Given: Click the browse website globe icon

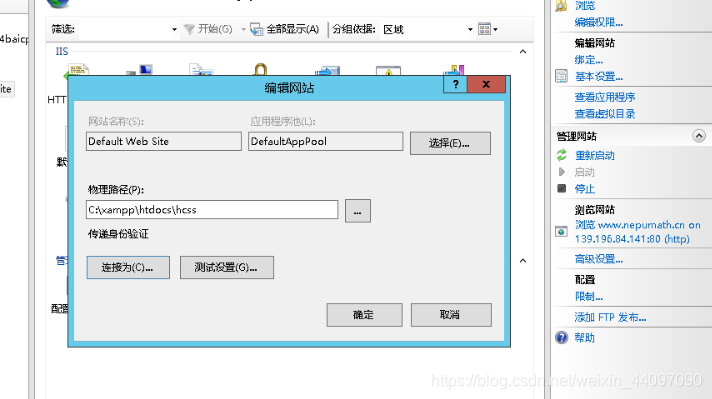Looking at the screenshot, I should pyautogui.click(x=561, y=232).
